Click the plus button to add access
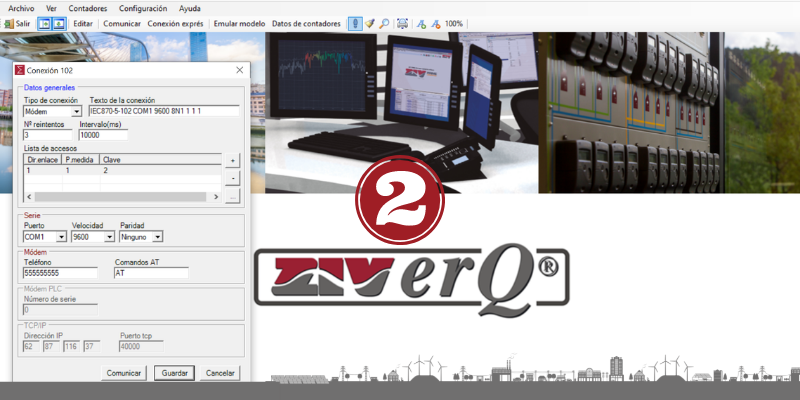This screenshot has width=800, height=400. (233, 160)
